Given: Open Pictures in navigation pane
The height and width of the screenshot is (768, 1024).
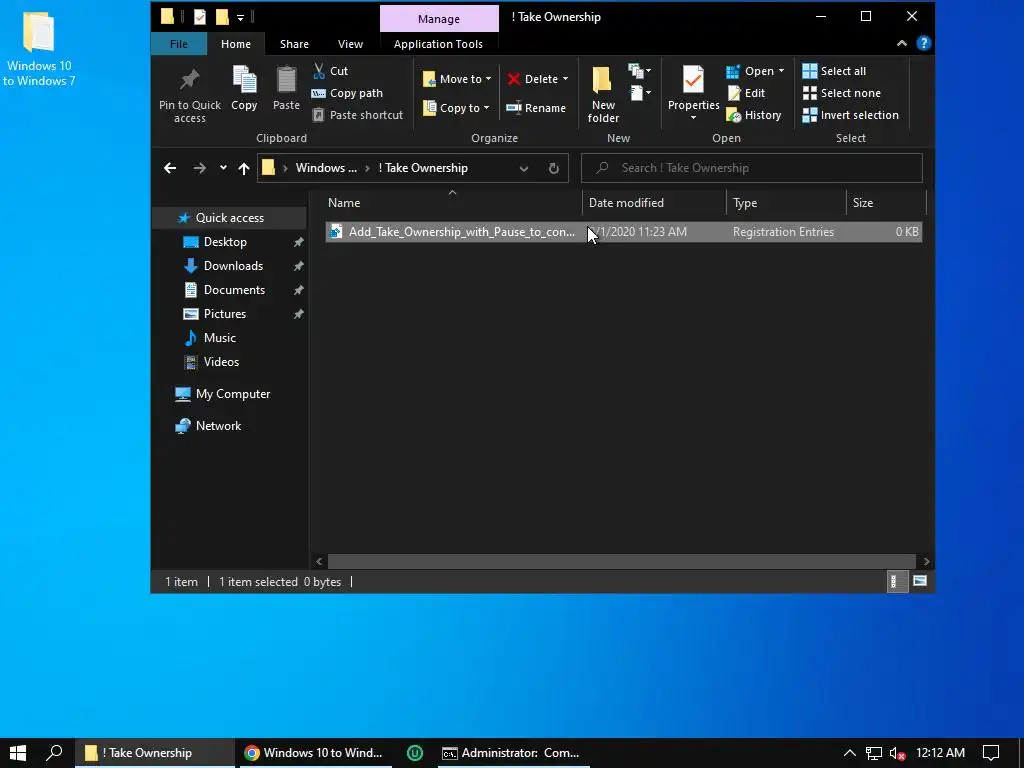Looking at the screenshot, I should (x=225, y=314).
